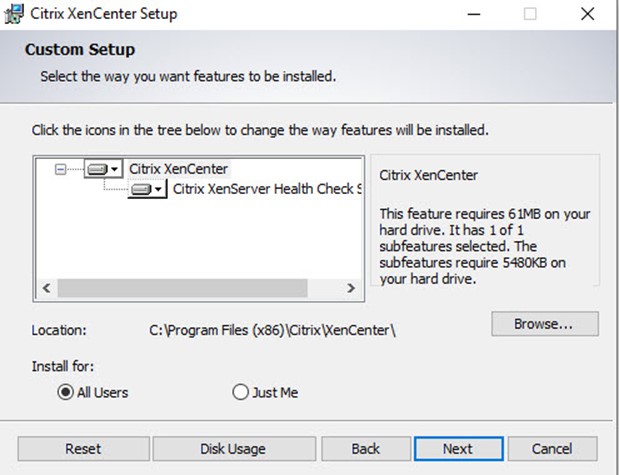Click the Citrix XenCenter feature drive icon
Screen dimensions: 619x475
pos(103,169)
